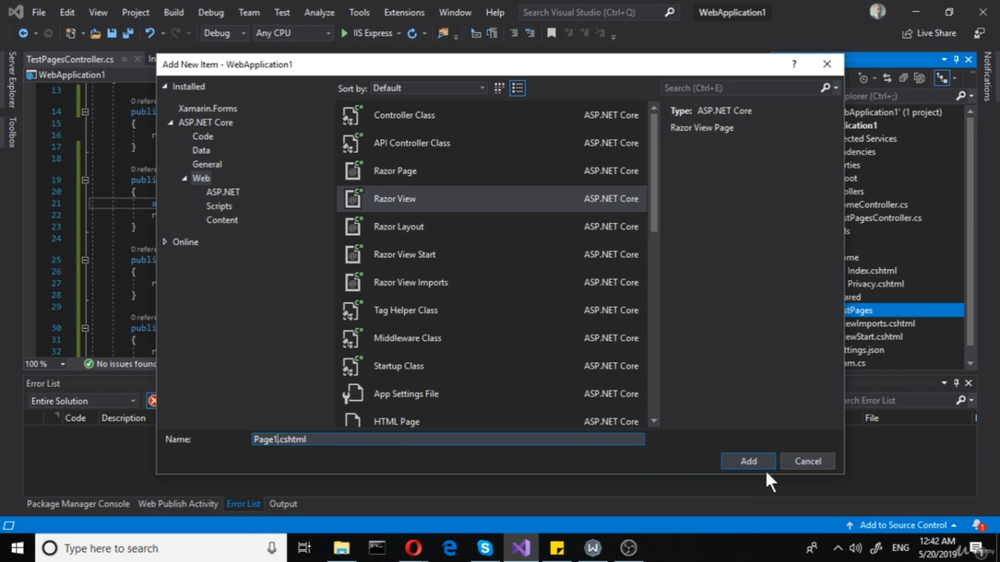1000x562 pixels.
Task: Open Web Publish Activity tab
Action: [178, 504]
